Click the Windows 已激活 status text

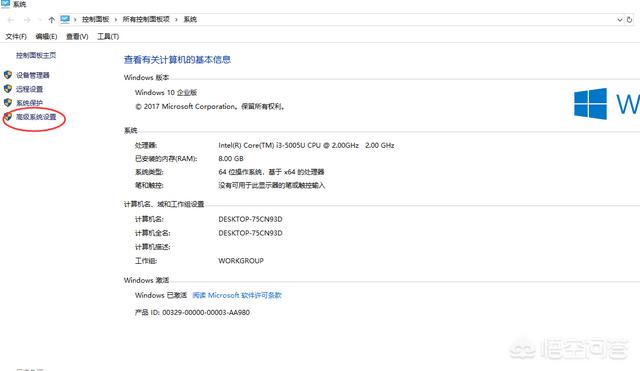161,295
